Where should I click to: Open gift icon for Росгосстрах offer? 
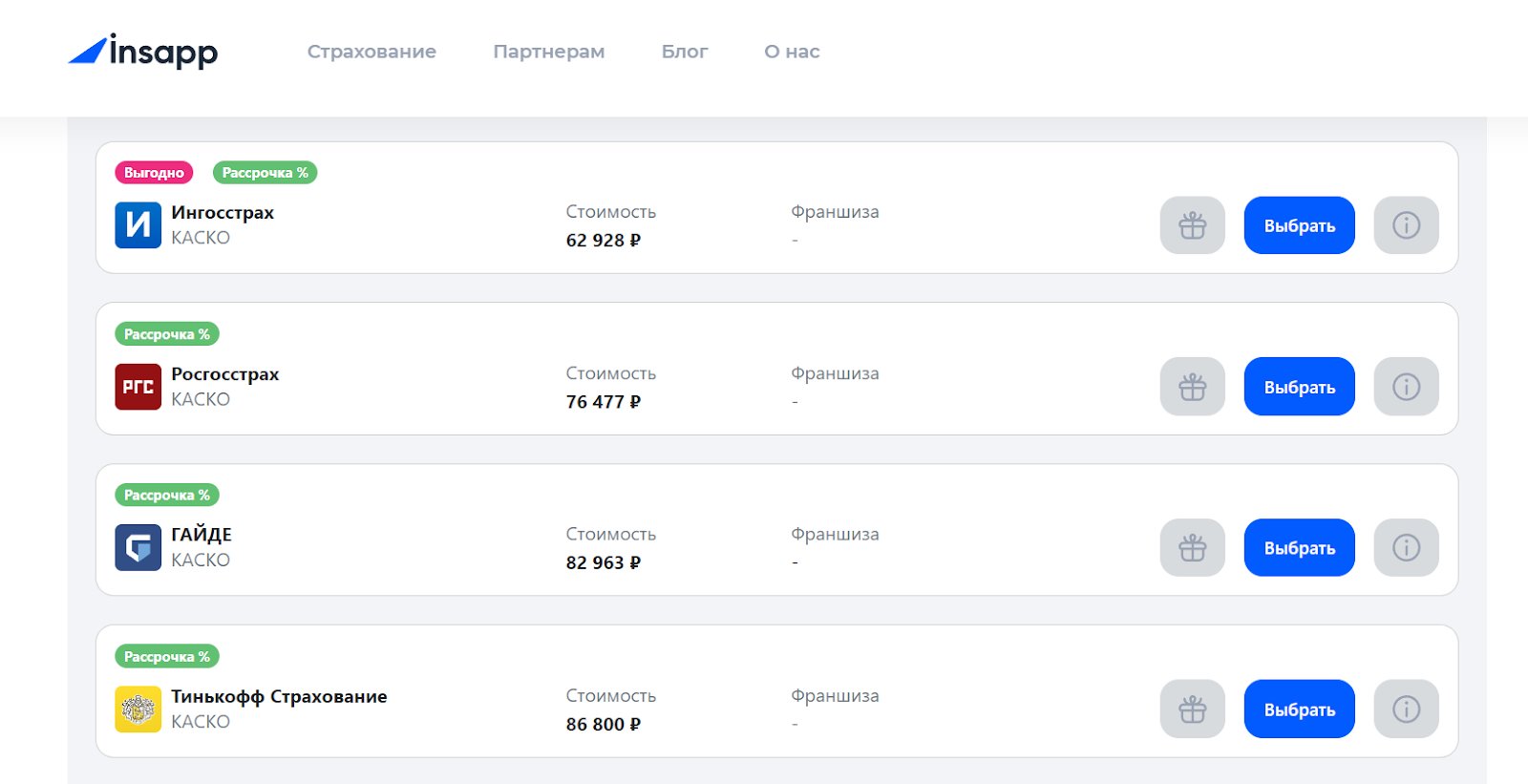1192,387
